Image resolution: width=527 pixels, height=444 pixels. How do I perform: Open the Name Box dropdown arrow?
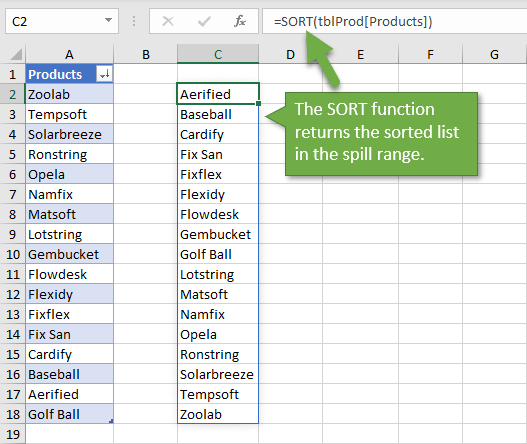108,21
